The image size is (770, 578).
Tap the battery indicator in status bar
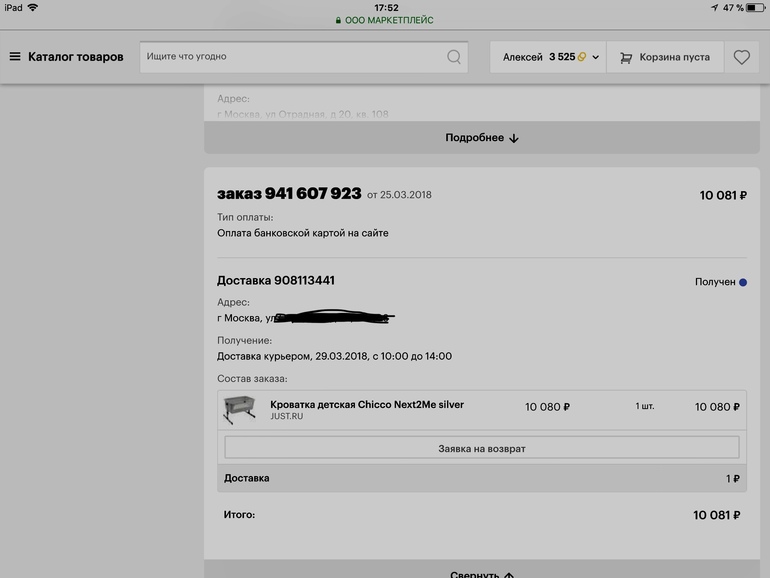755,7
